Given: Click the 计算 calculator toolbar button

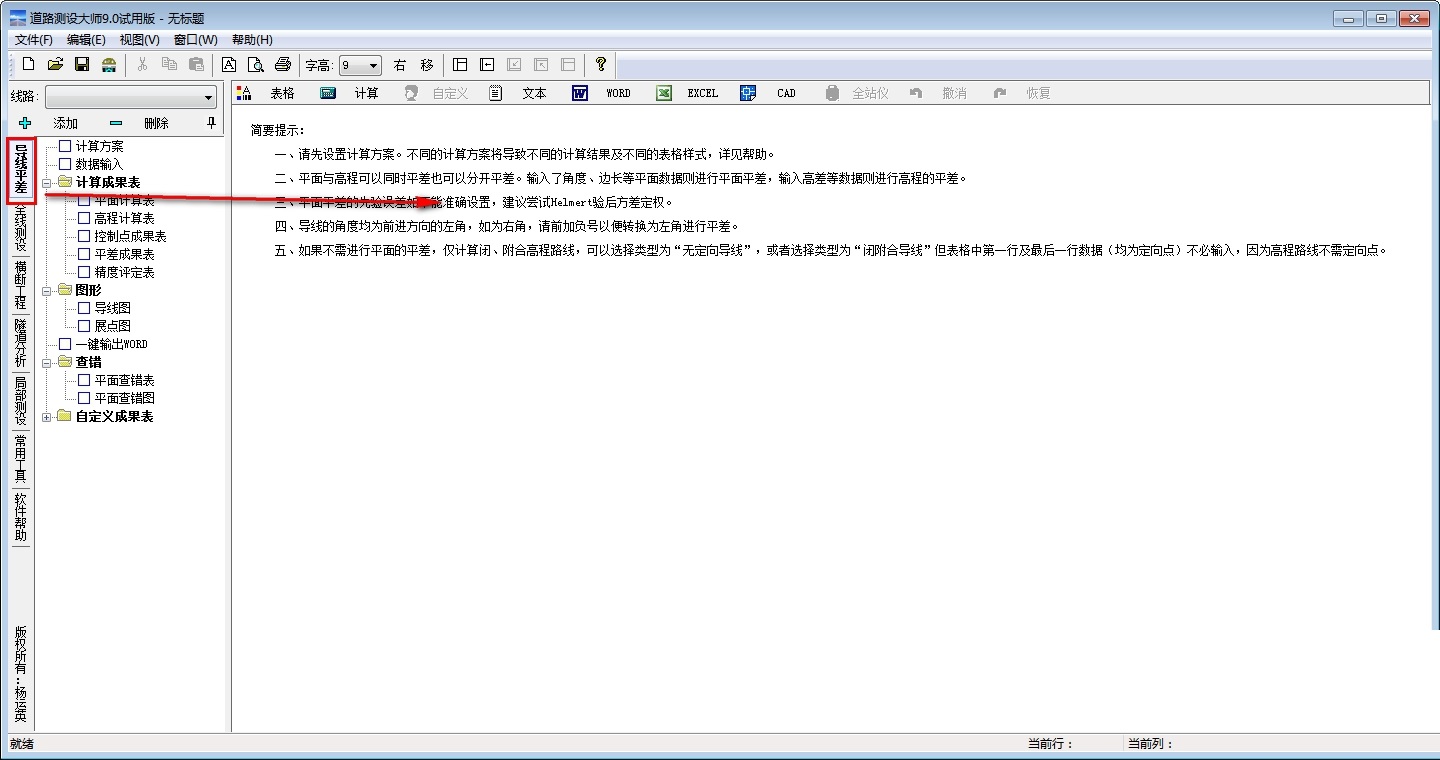Looking at the screenshot, I should point(351,93).
